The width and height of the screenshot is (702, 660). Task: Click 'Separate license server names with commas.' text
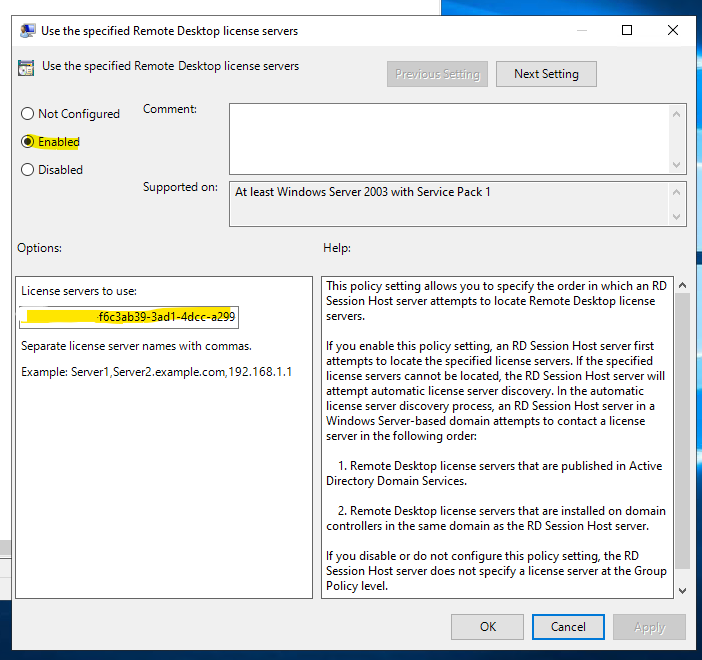136,346
